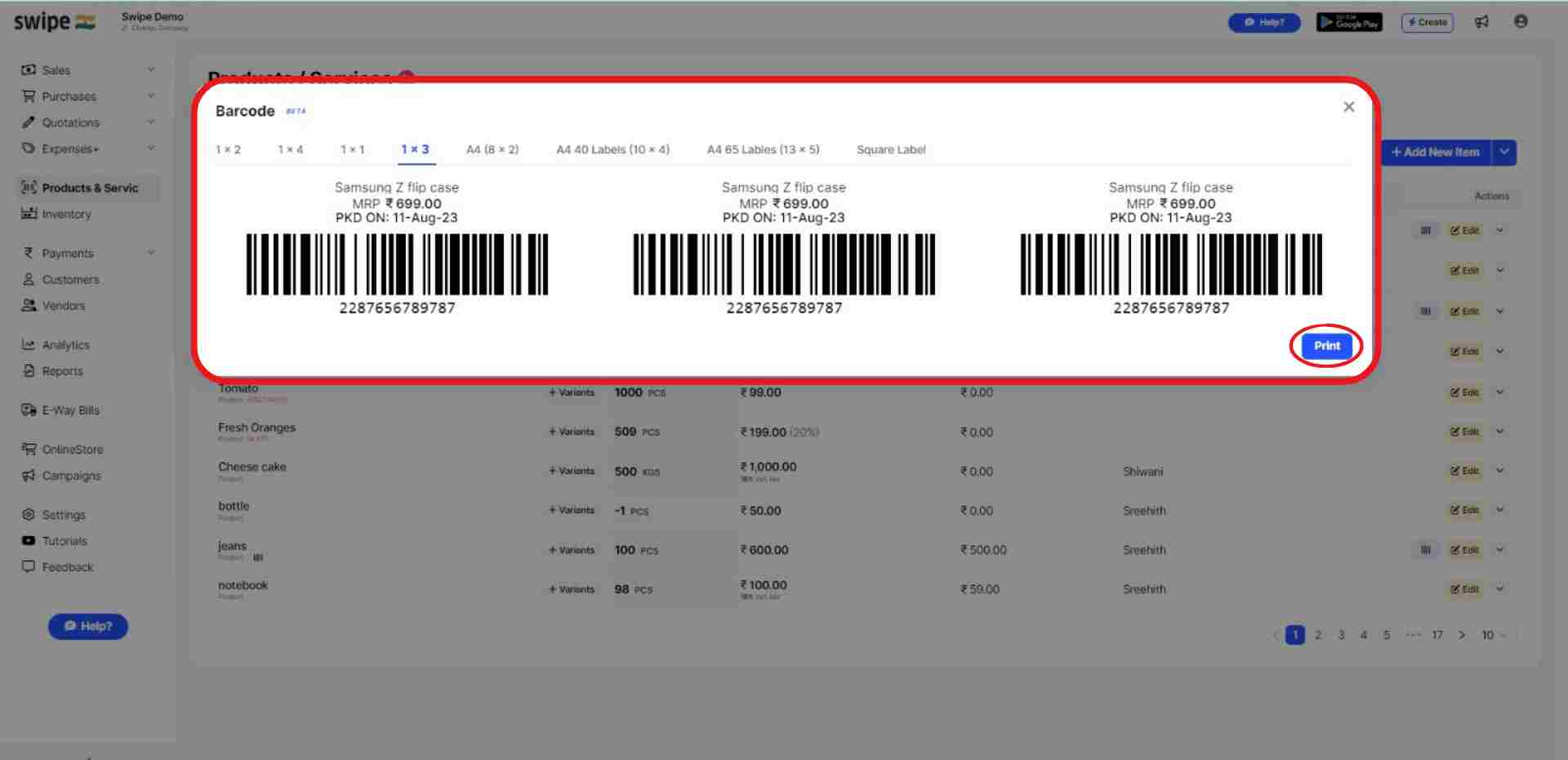The height and width of the screenshot is (760, 1568).
Task: Click the notebook product name
Action: 243,585
